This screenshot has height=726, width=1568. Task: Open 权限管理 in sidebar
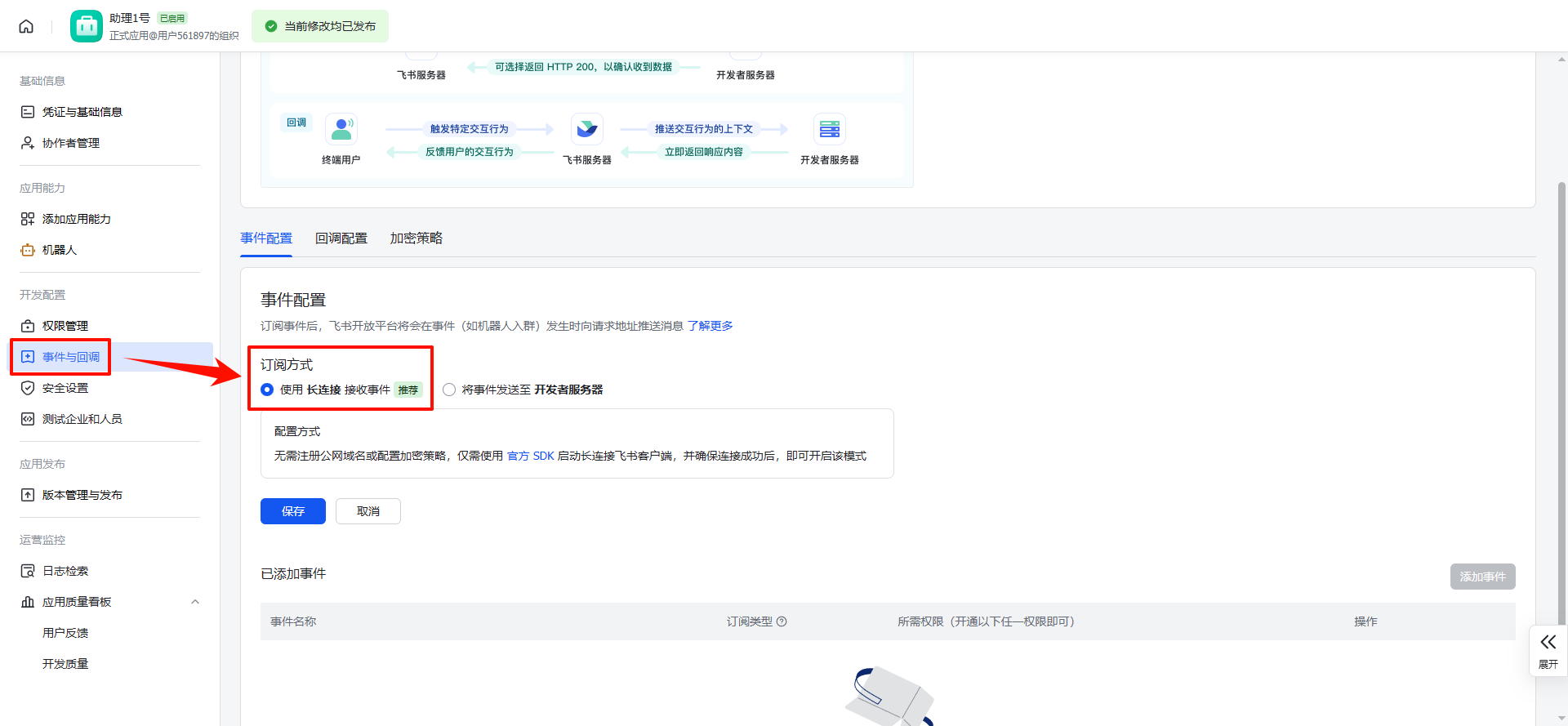pyautogui.click(x=65, y=326)
